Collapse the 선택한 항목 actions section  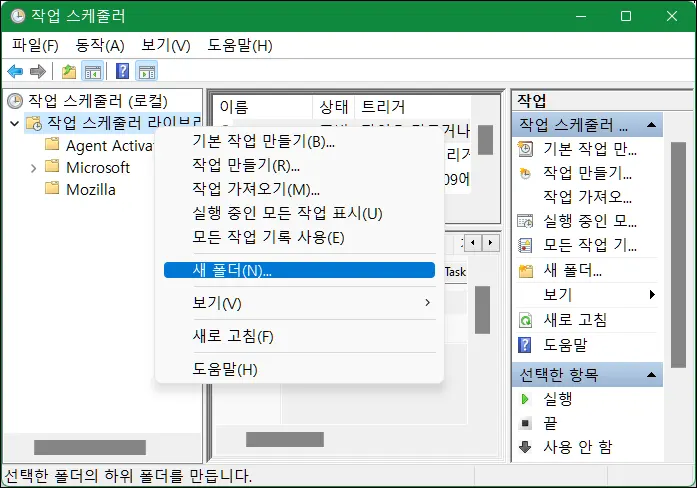651,375
